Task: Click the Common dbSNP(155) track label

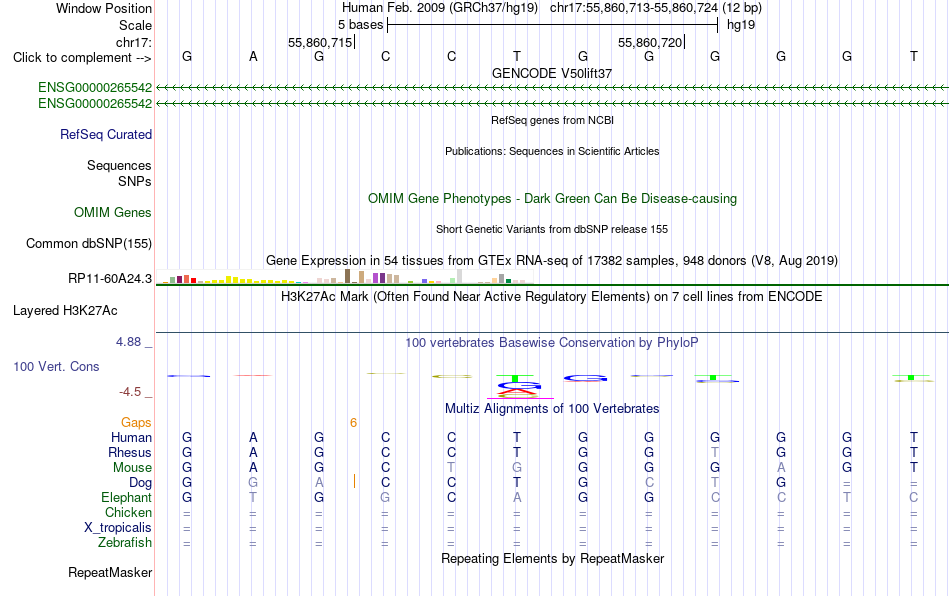Action: (x=89, y=243)
